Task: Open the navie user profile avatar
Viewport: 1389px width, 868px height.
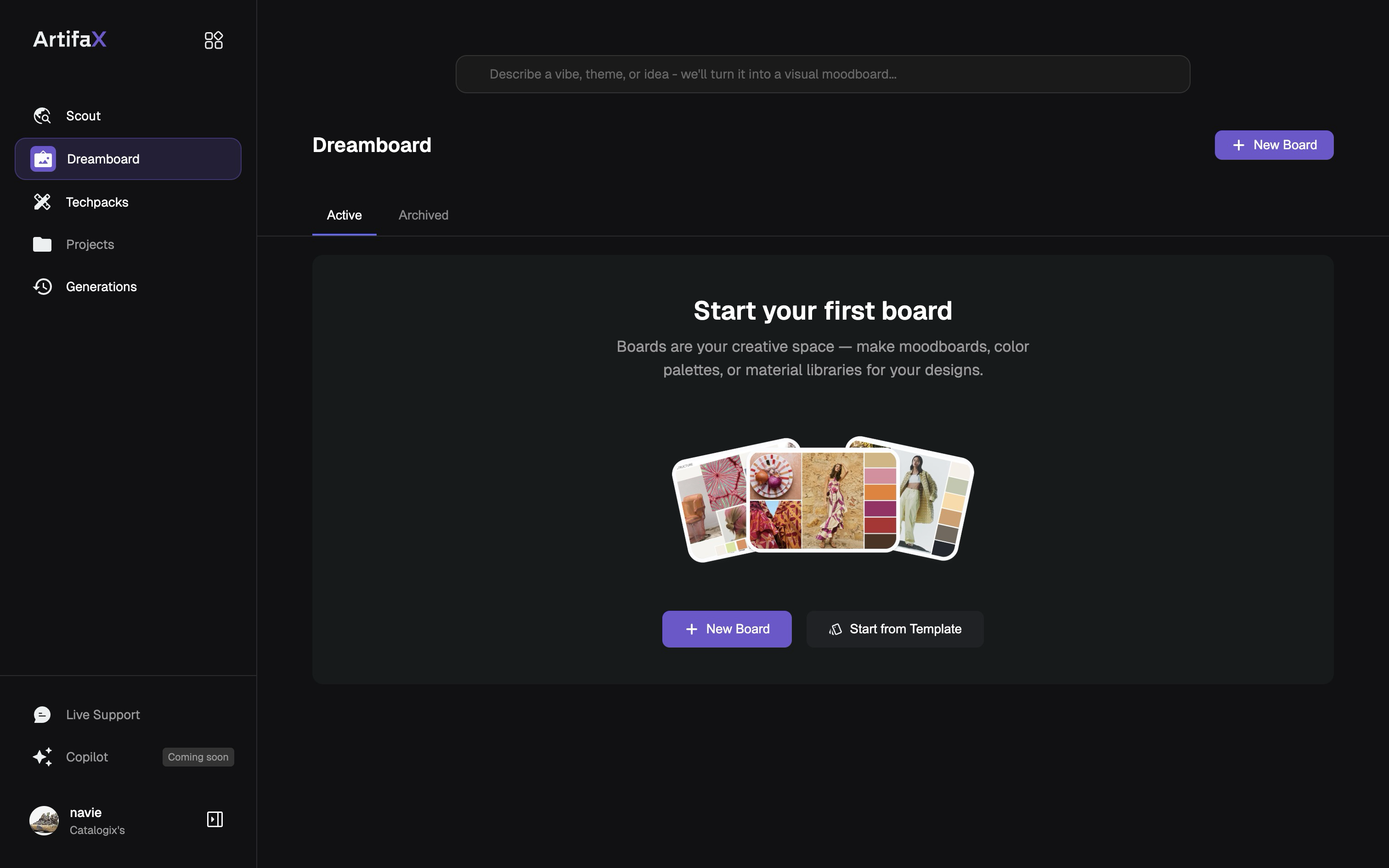Action: click(44, 820)
